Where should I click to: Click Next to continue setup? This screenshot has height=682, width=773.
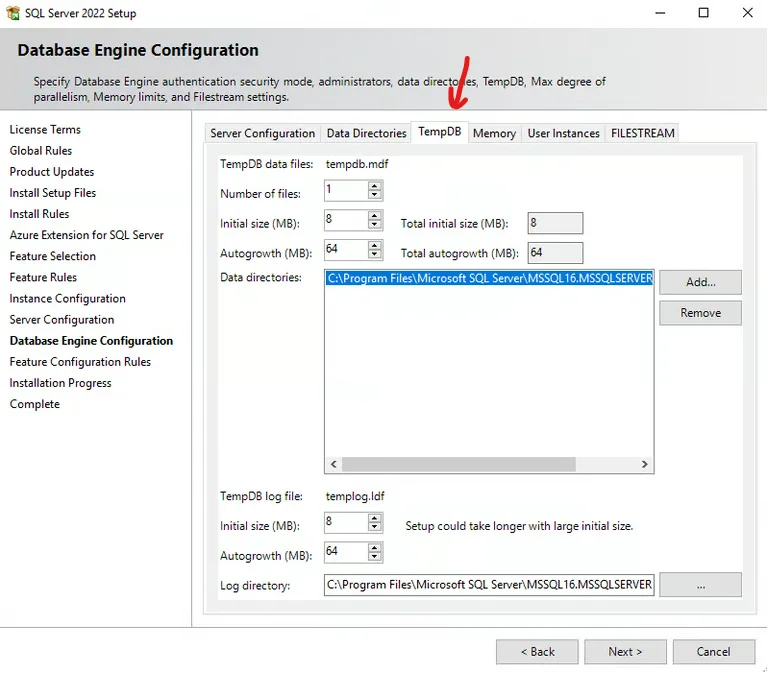click(625, 651)
